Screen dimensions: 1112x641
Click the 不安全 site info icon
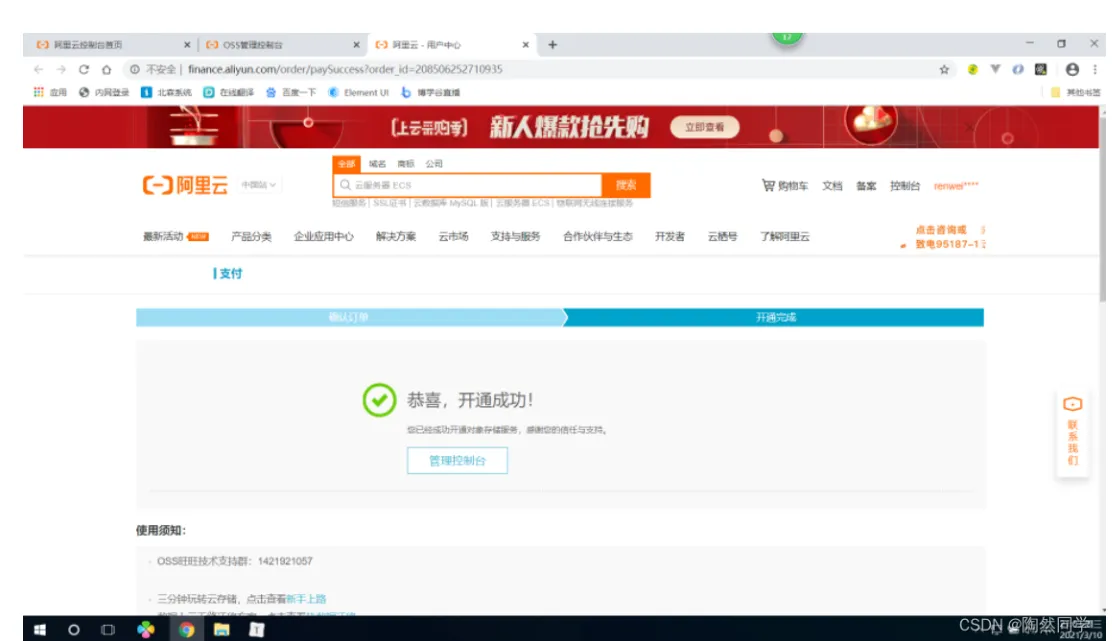[135, 69]
